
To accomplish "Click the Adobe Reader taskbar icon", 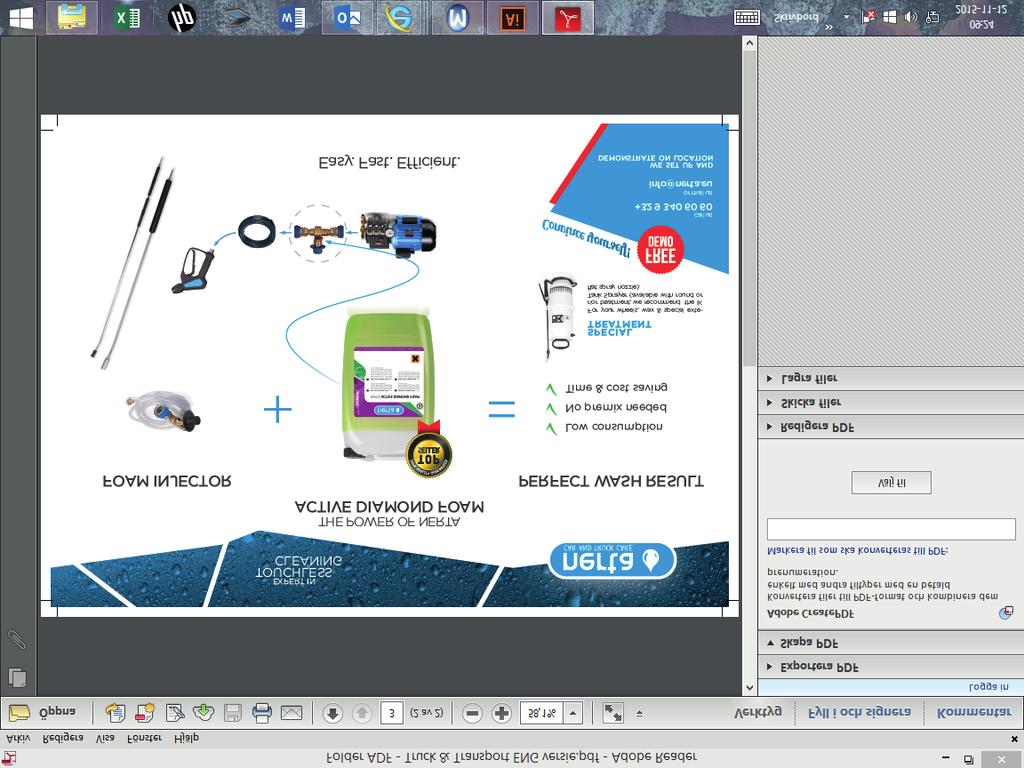I will point(568,18).
